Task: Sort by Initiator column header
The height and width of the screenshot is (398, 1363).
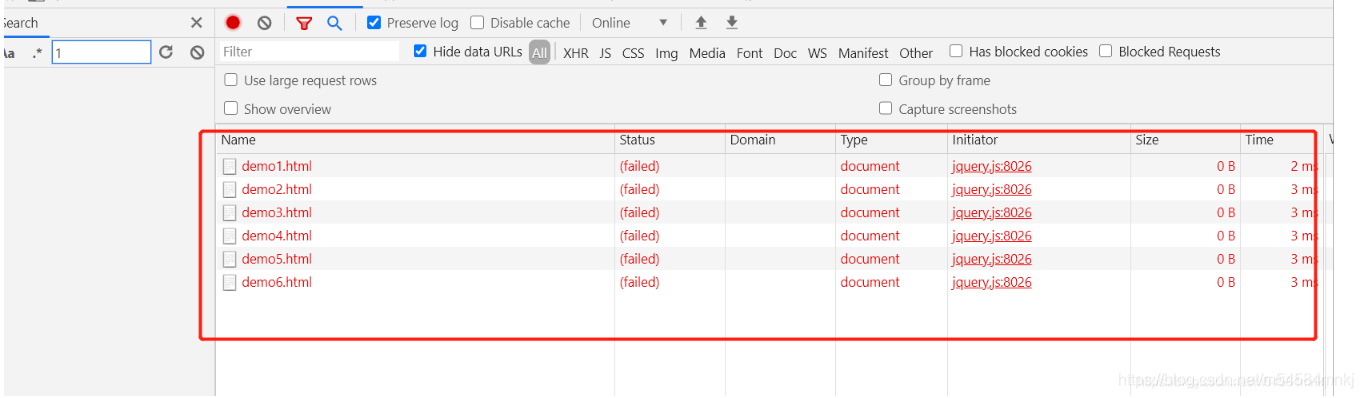Action: coord(1039,140)
